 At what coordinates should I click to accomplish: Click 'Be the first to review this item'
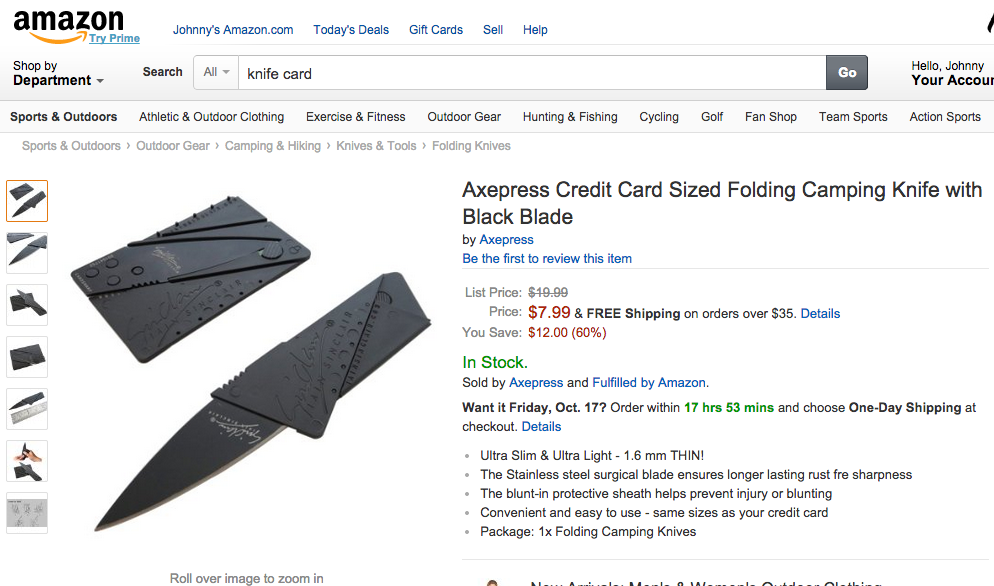(x=547, y=258)
